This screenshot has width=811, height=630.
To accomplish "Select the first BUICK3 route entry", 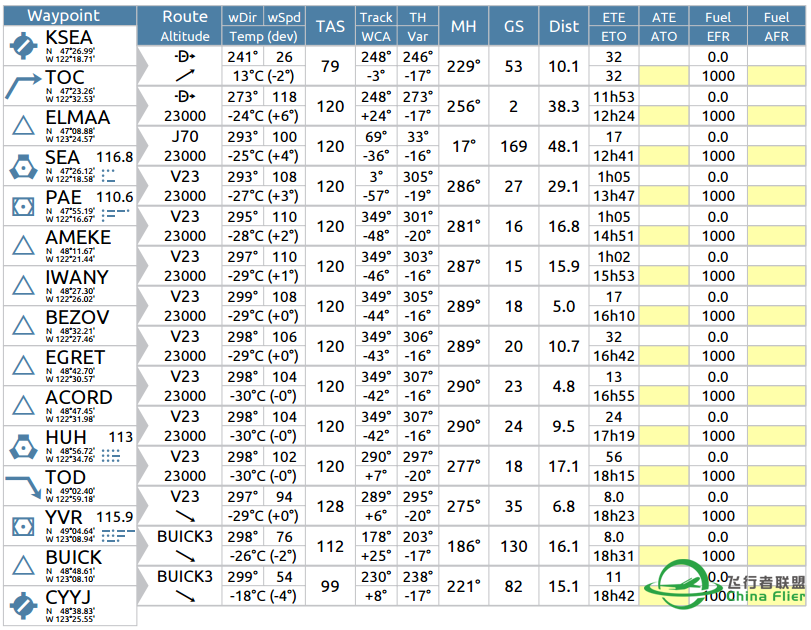I will tap(185, 537).
